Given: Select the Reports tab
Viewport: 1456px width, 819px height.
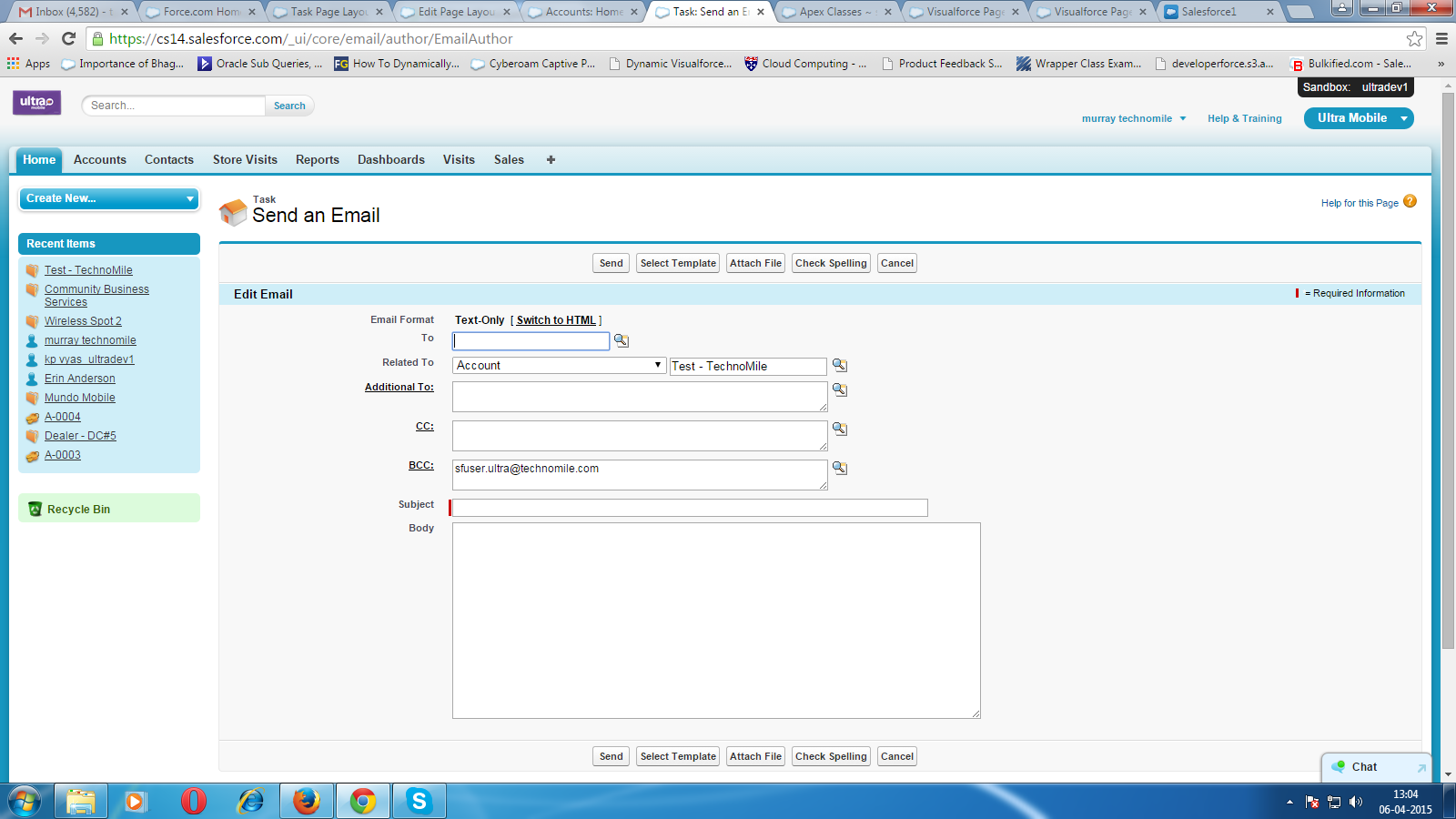Looking at the screenshot, I should click(x=318, y=160).
